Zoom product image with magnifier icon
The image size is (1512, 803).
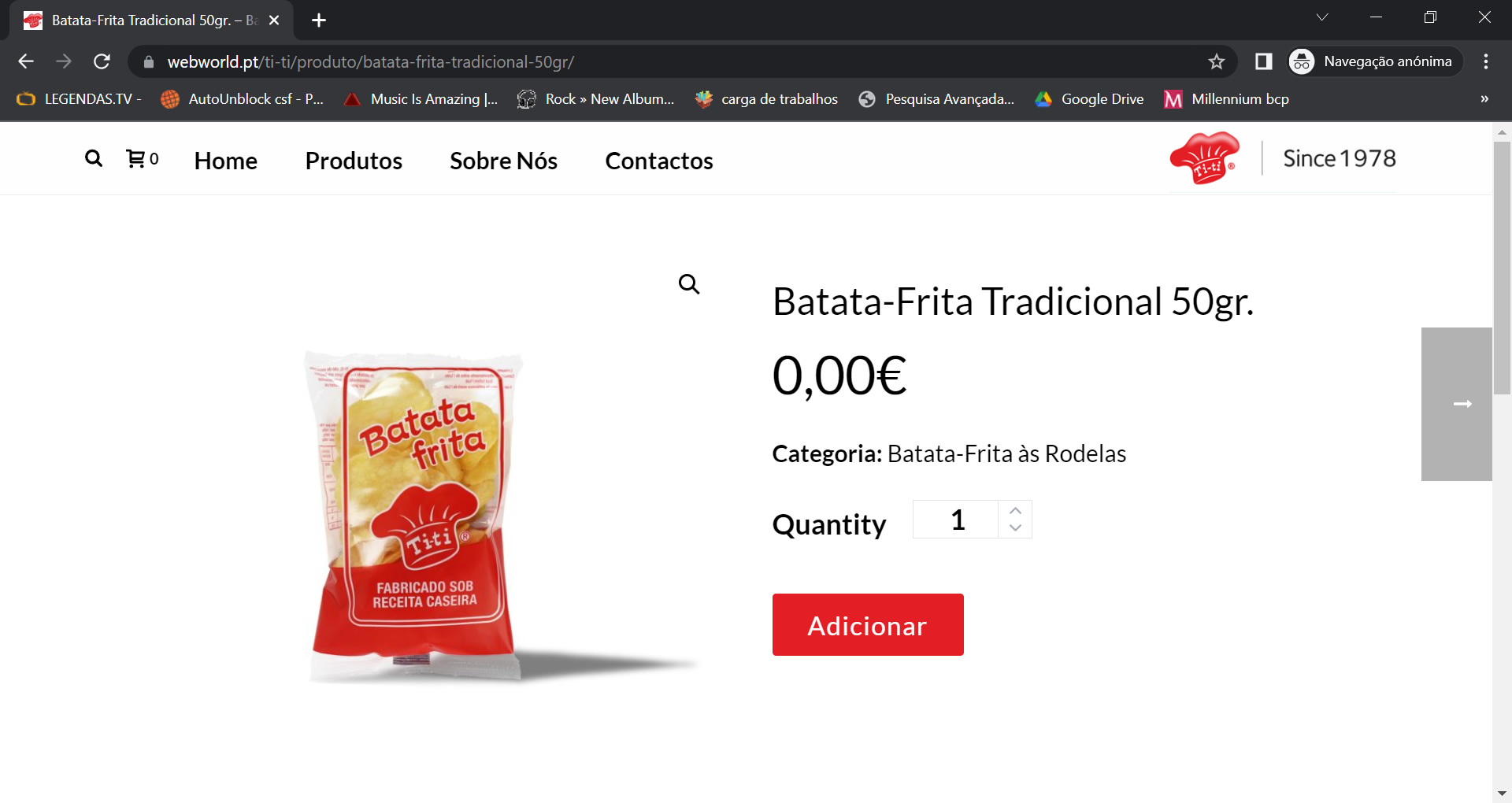click(689, 284)
